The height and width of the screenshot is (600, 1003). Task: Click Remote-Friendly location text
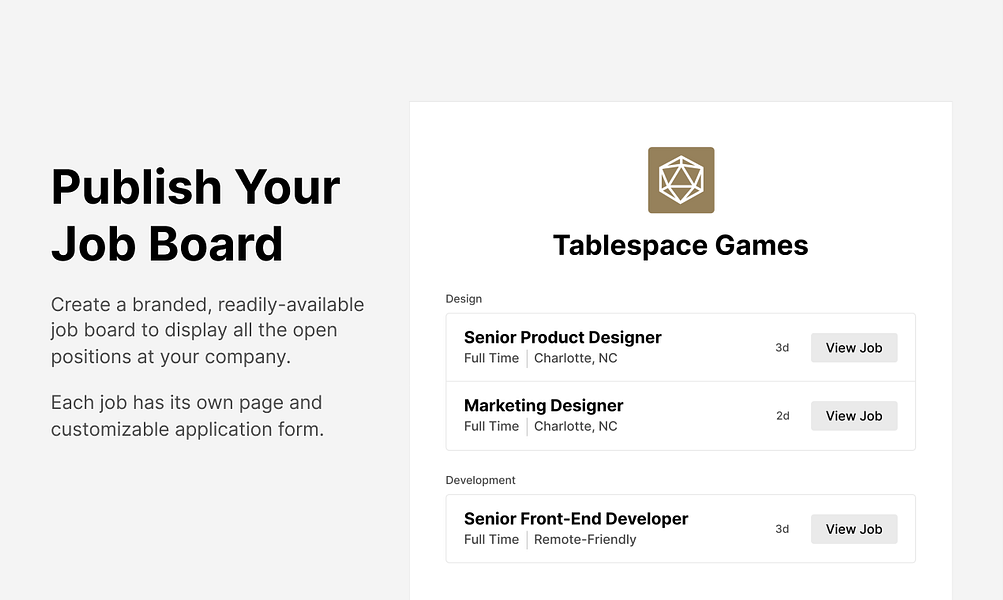pyautogui.click(x=585, y=539)
